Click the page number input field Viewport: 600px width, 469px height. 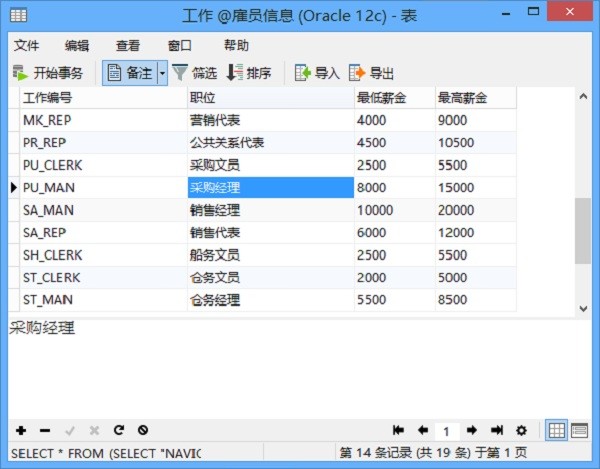[x=447, y=431]
